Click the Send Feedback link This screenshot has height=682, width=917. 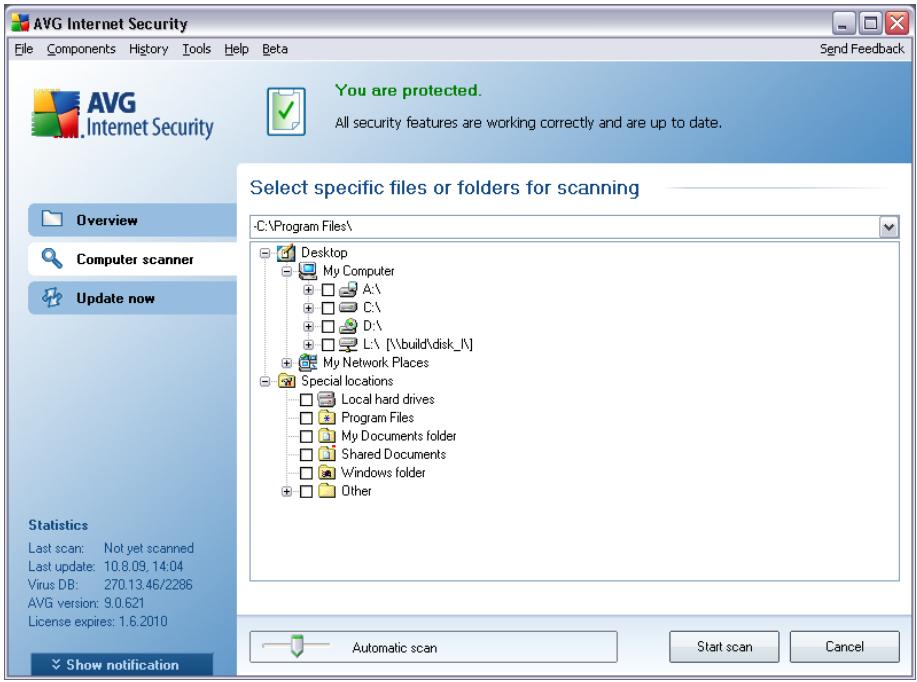click(x=862, y=49)
